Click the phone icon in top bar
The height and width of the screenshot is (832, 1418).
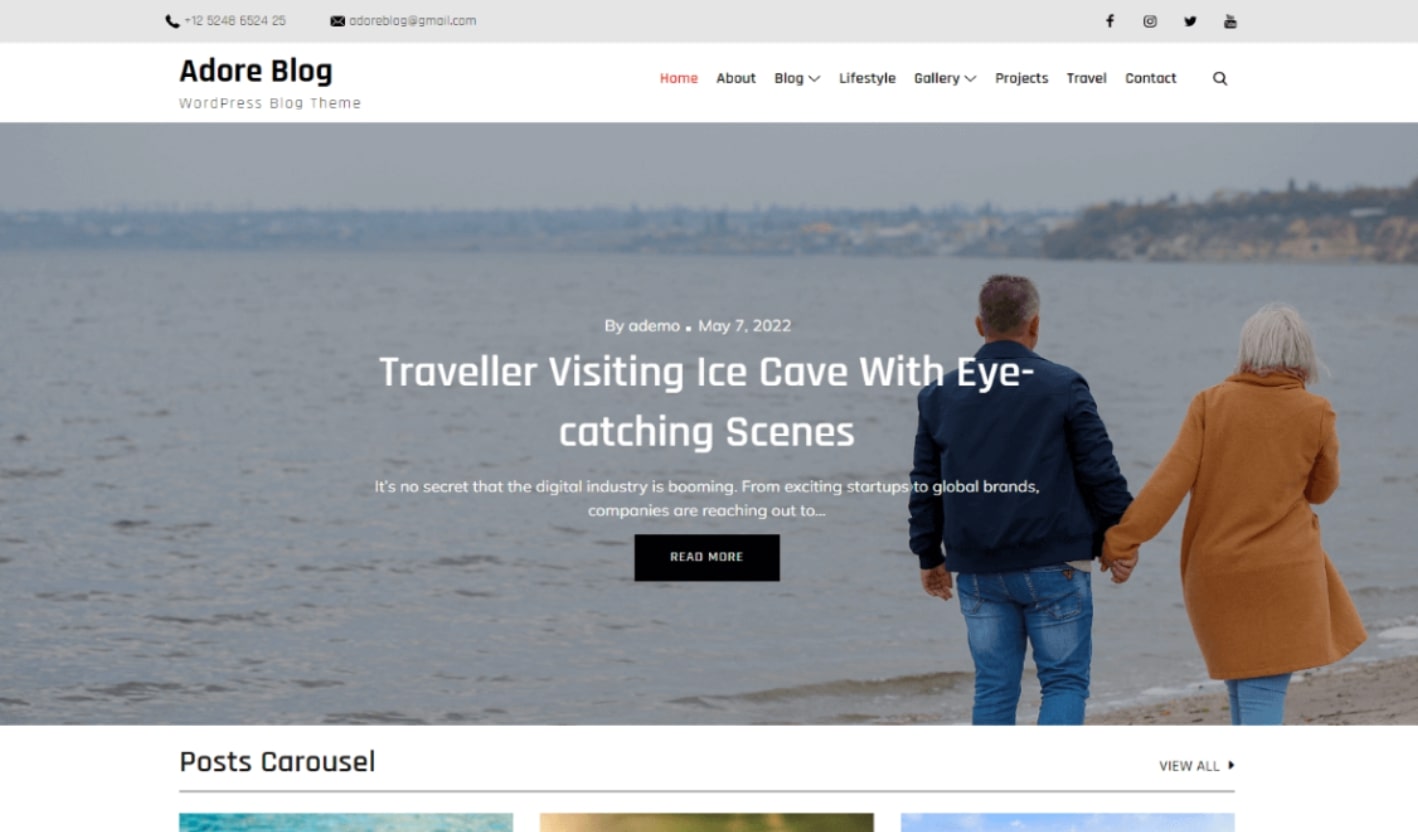click(172, 21)
